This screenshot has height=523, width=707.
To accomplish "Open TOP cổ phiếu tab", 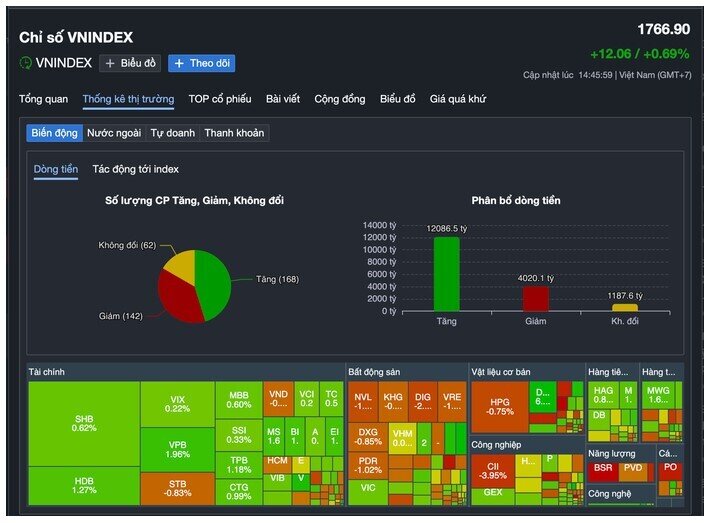I will point(220,99).
